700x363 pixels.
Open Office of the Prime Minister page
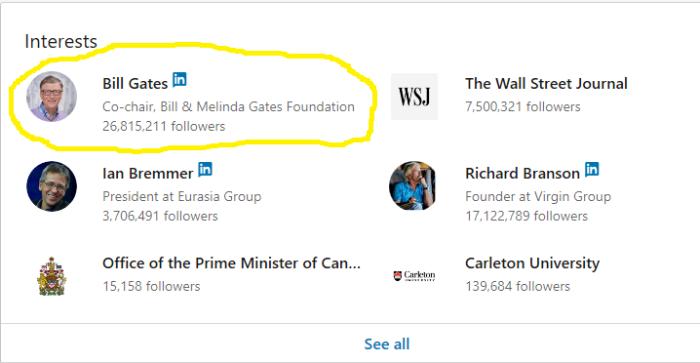(231, 263)
